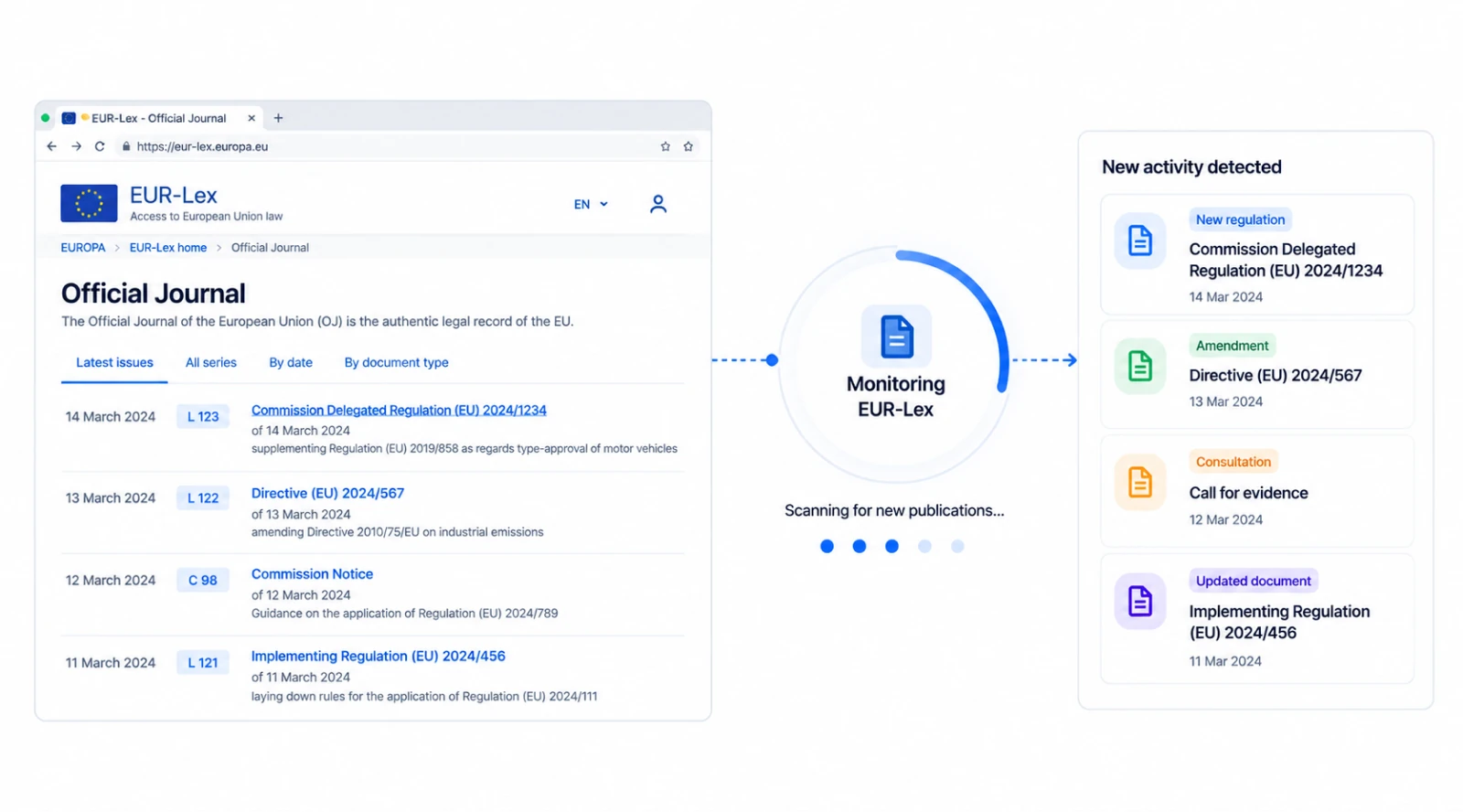Open Directive (EU) 2024/567 link in journal list
This screenshot has width=1463, height=812.
click(327, 493)
